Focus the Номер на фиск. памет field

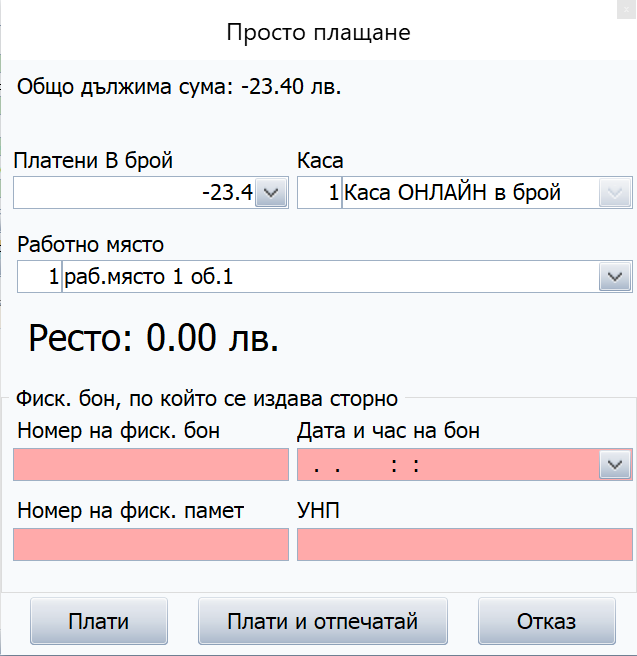151,544
